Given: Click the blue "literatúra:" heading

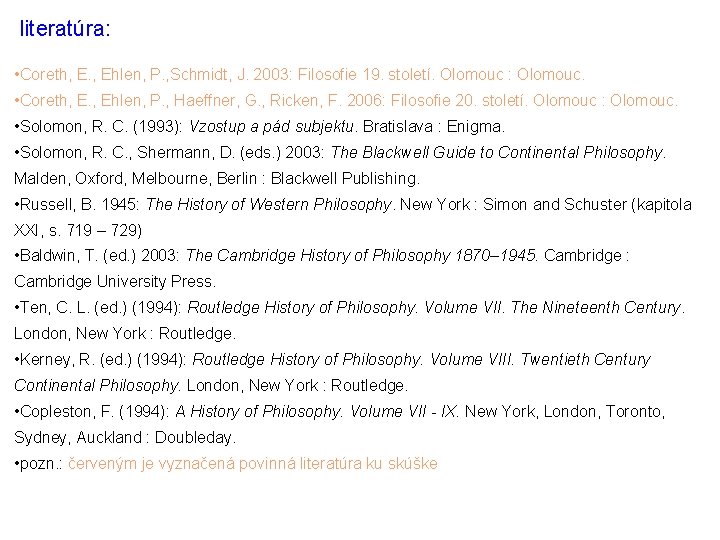Looking at the screenshot, I should click(x=65, y=29).
